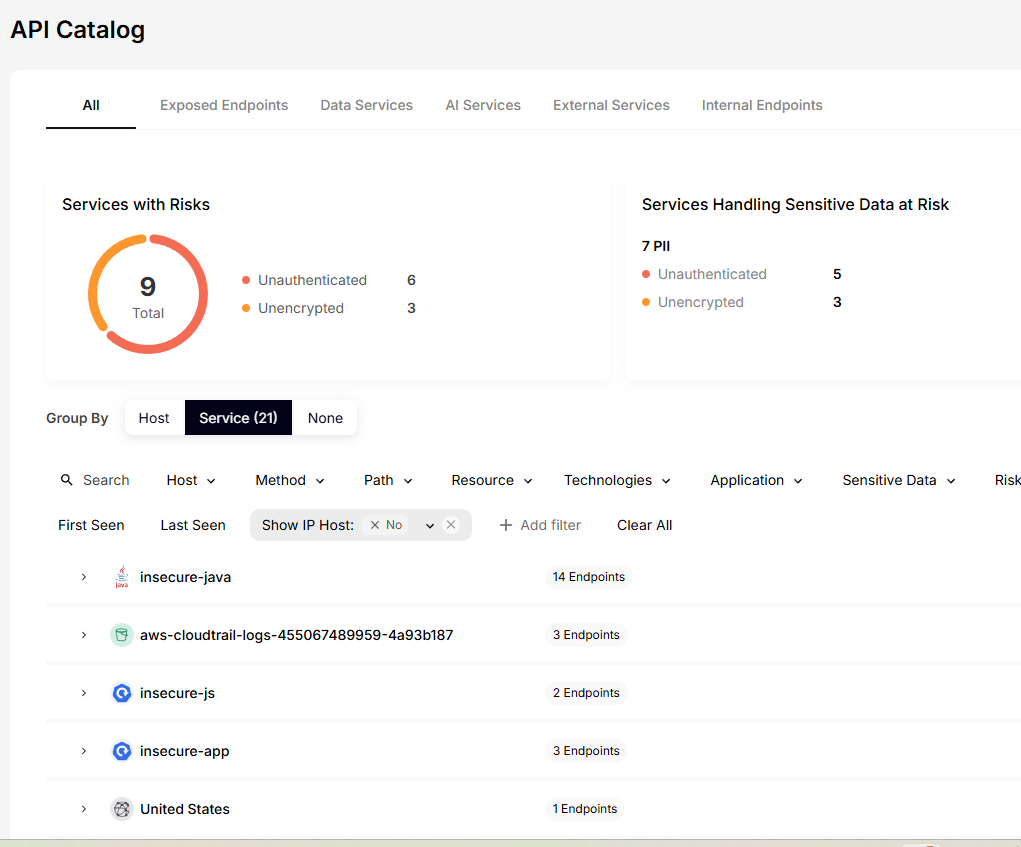Click the insecure-js service icon
The width and height of the screenshot is (1021, 847).
121,693
